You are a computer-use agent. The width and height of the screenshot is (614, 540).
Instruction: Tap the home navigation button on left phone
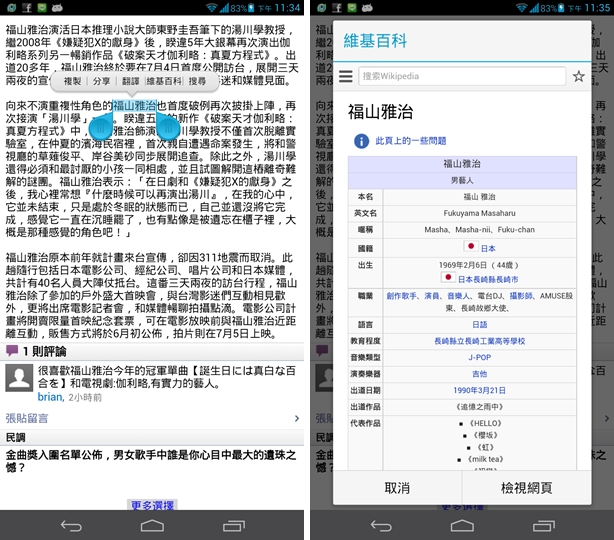click(152, 526)
